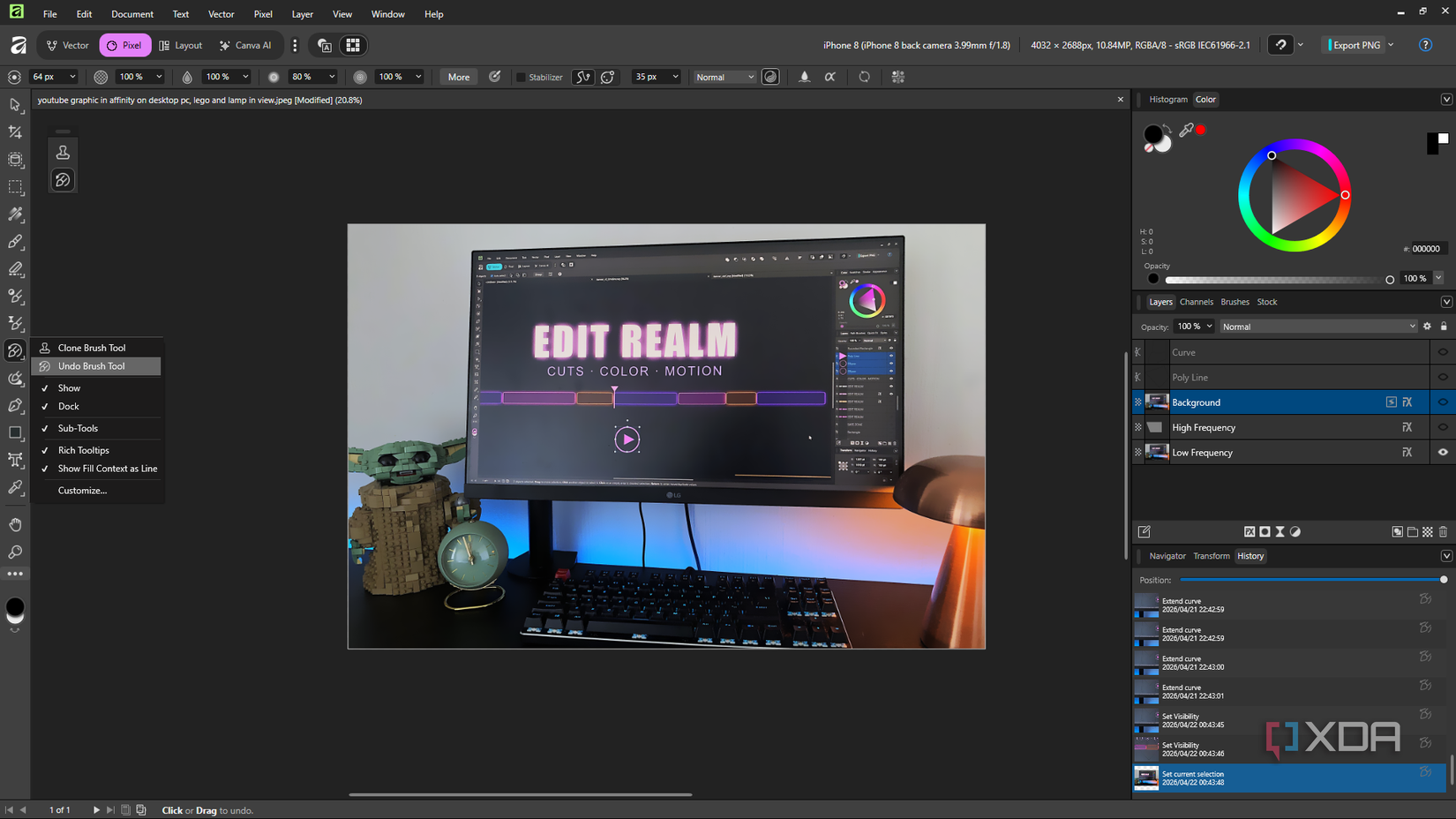Switch to the Channels tab
Image resolution: width=1456 pixels, height=819 pixels.
click(1196, 302)
